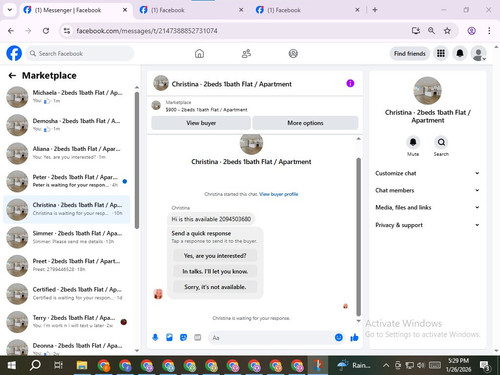Click the Facebook logo icon

tap(14, 53)
